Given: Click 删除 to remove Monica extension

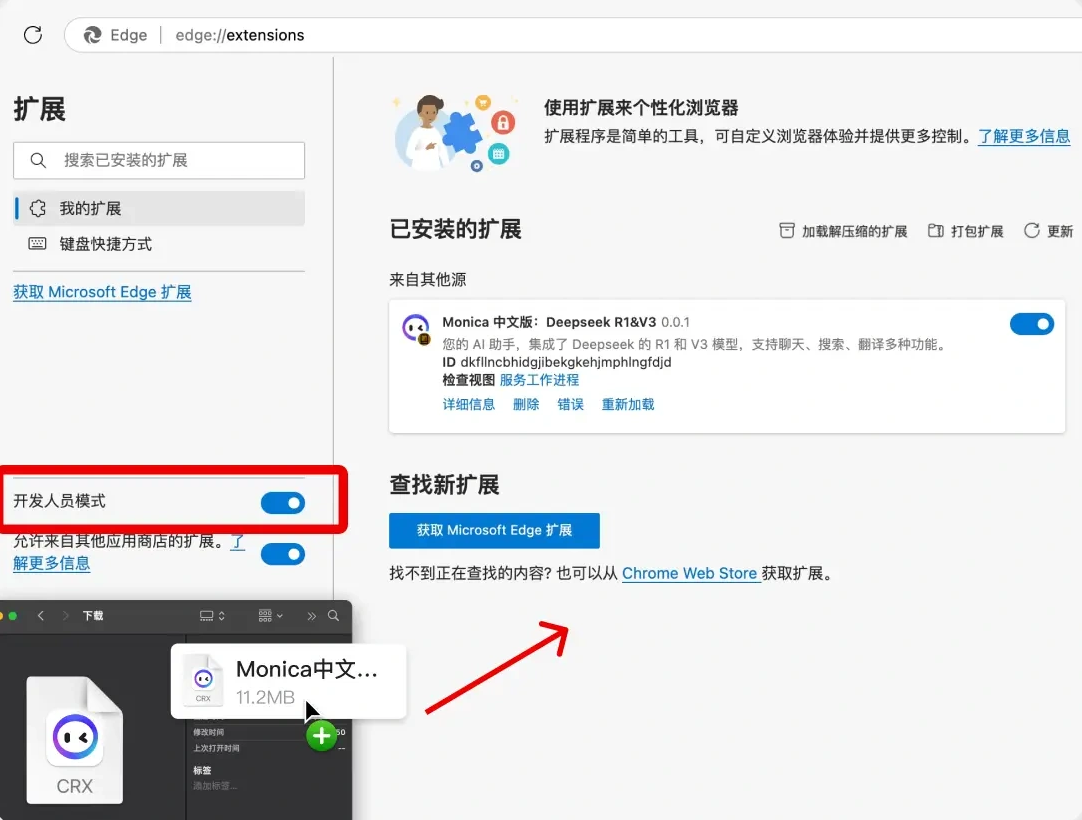Looking at the screenshot, I should point(526,404).
